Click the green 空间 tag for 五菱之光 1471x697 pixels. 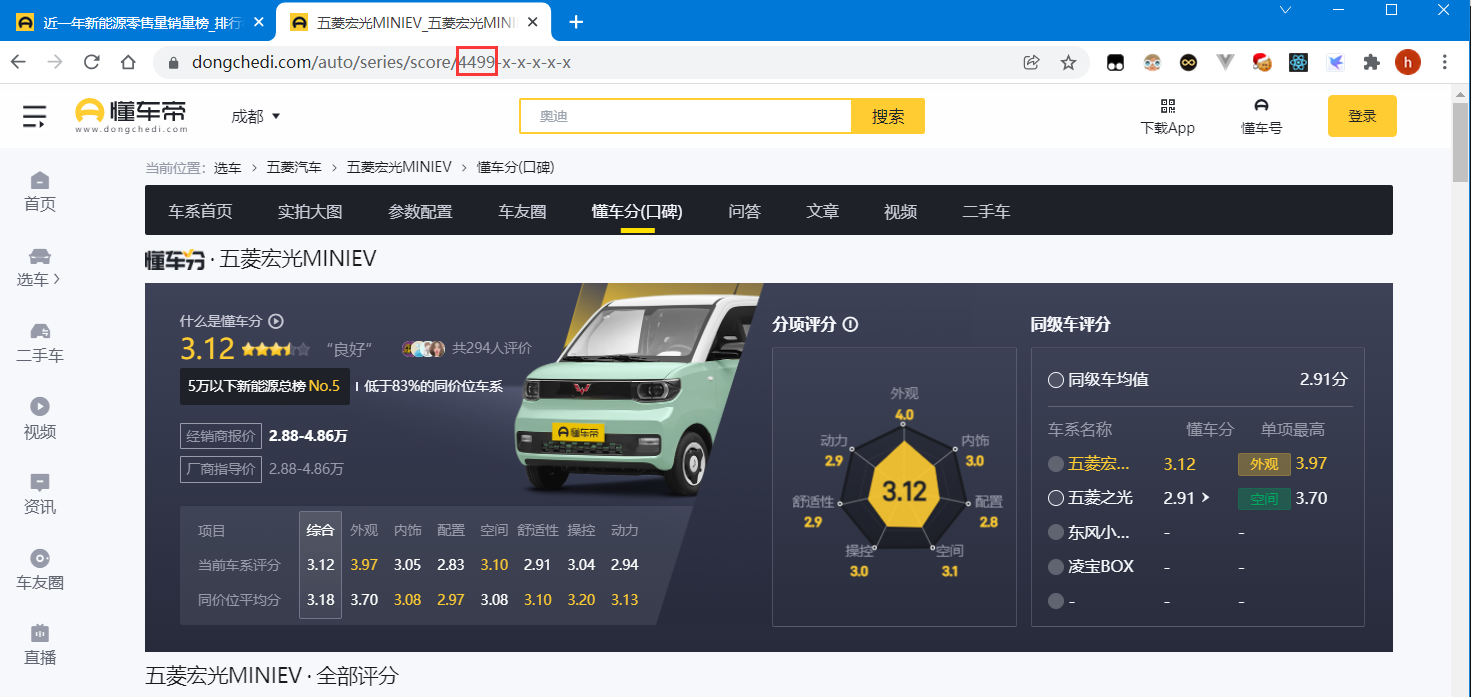tap(1264, 498)
